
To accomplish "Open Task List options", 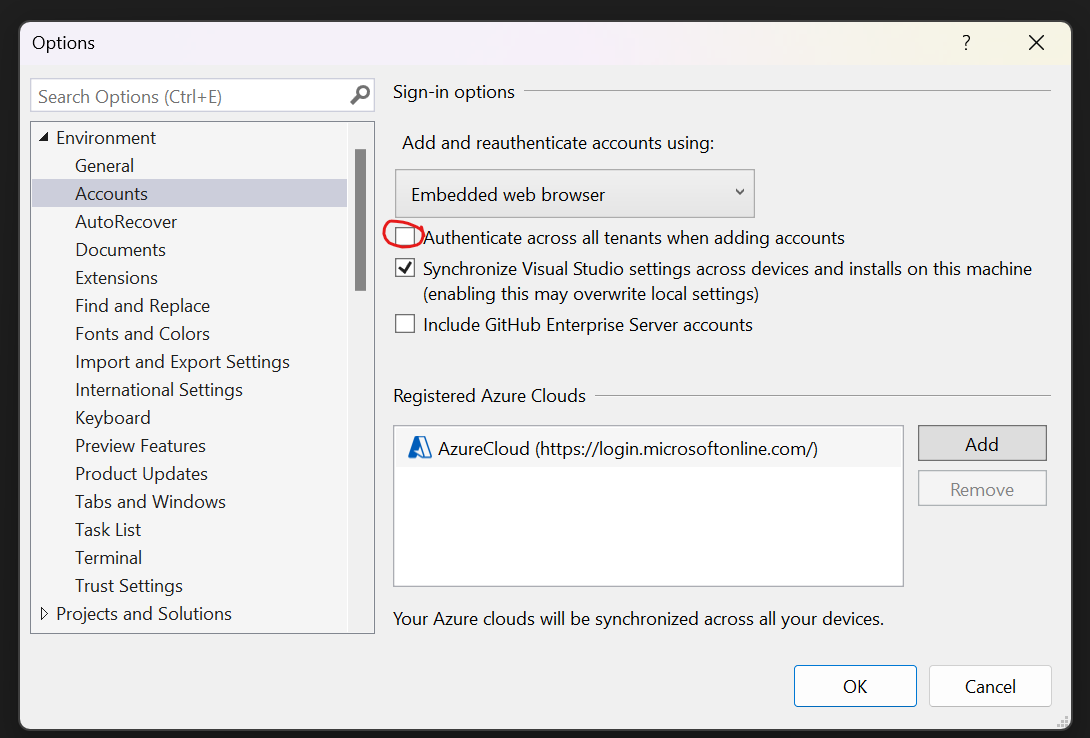I will coord(108,530).
